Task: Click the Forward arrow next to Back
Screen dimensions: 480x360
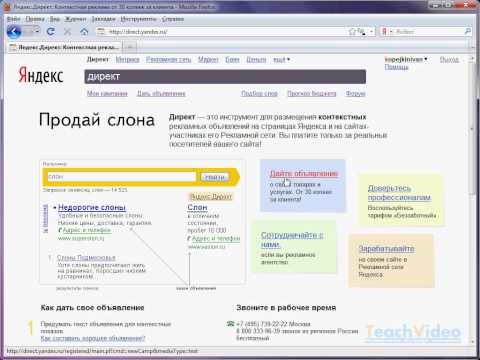Action: [29, 32]
